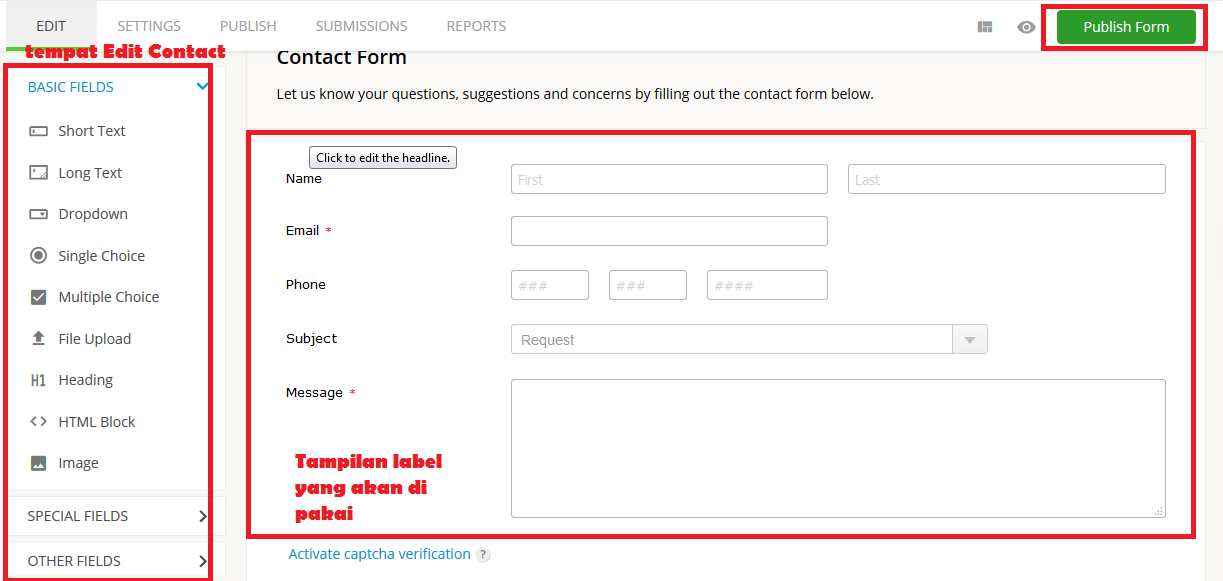
Task: Click the green Publish Form button
Action: (x=1125, y=27)
